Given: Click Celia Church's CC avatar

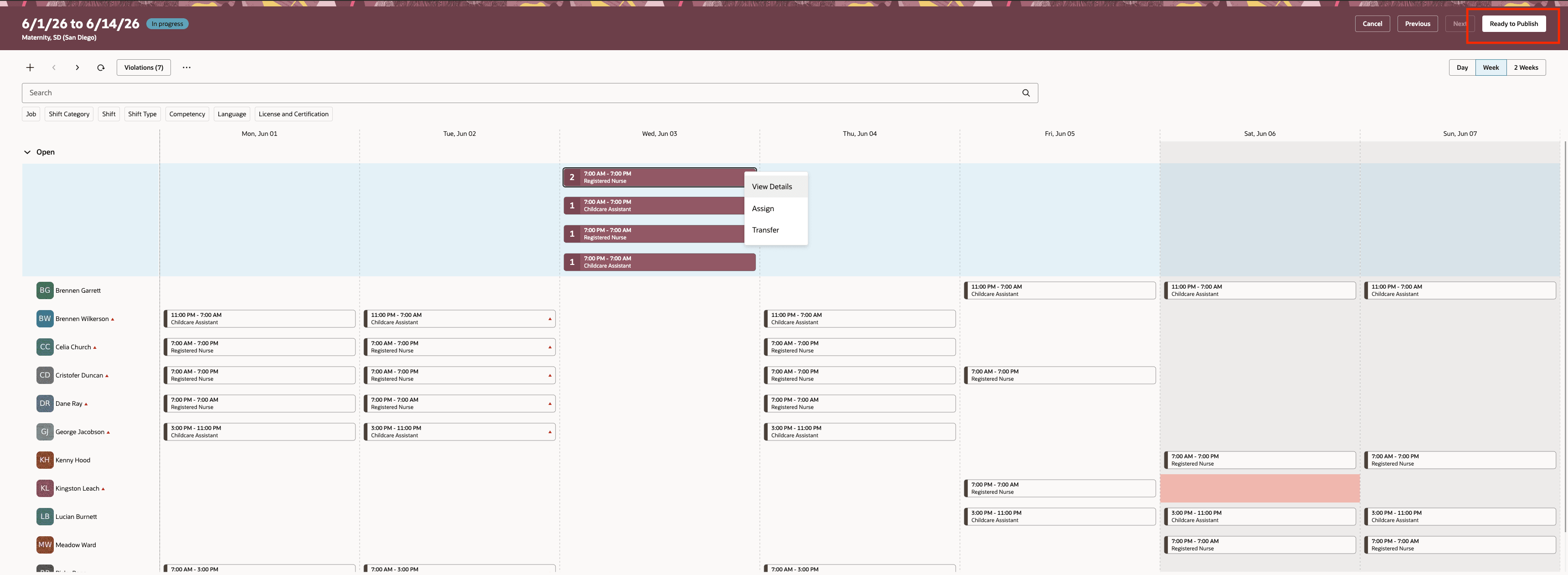Looking at the screenshot, I should [45, 347].
